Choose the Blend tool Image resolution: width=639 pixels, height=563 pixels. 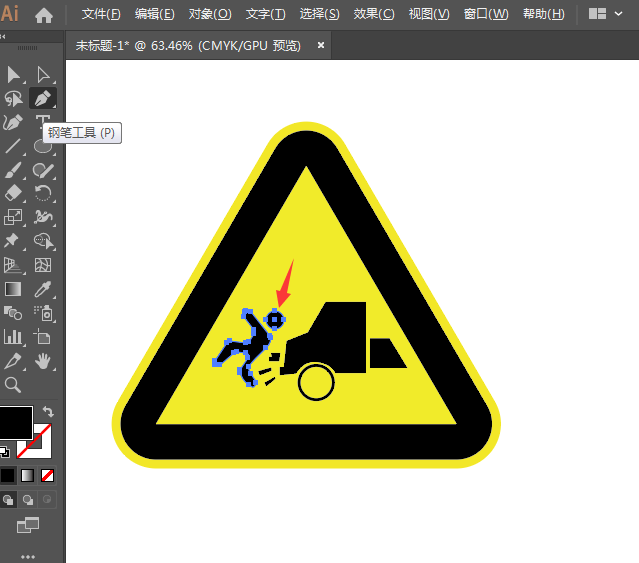pos(13,313)
